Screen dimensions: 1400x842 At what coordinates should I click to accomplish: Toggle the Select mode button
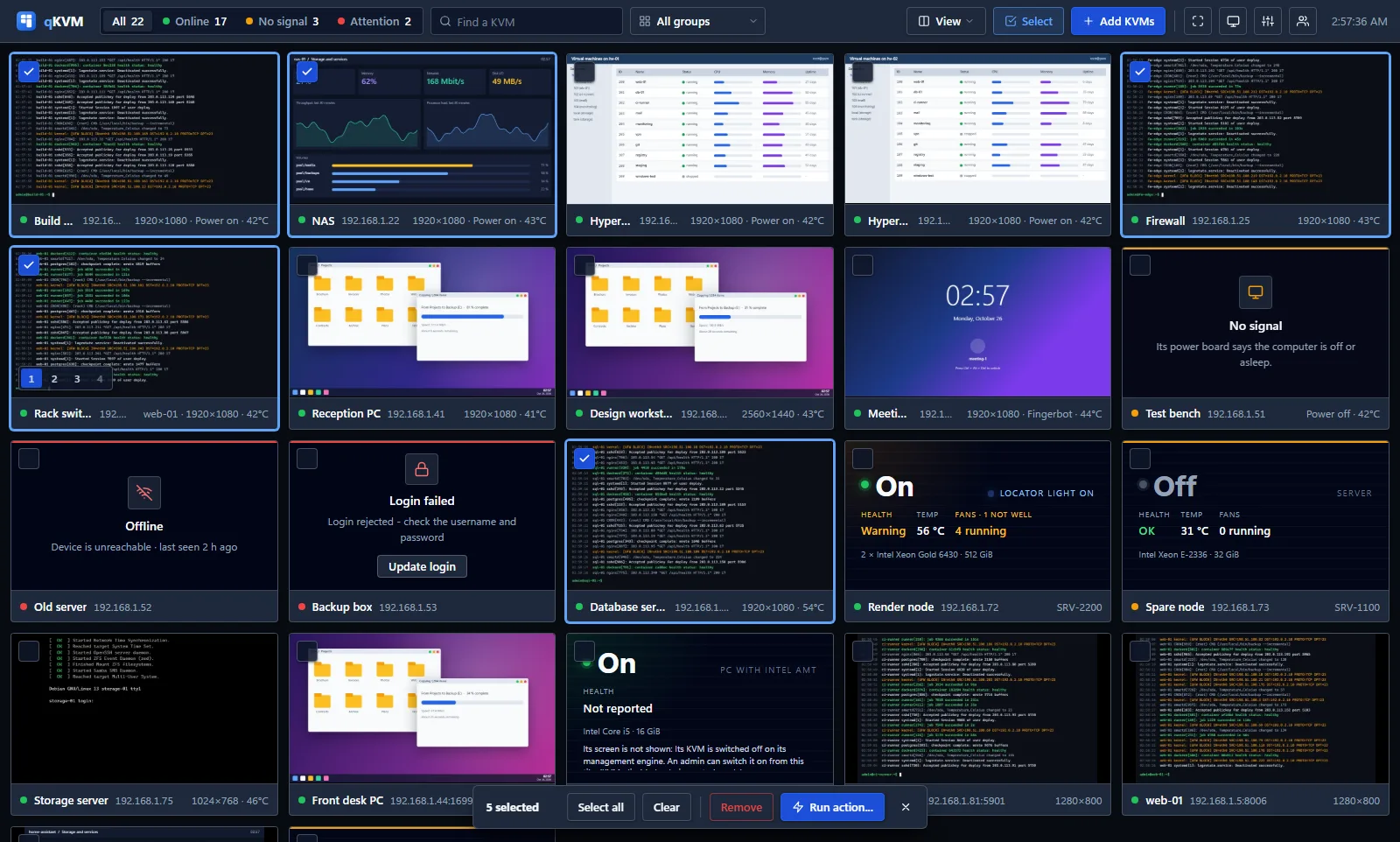pos(1028,21)
